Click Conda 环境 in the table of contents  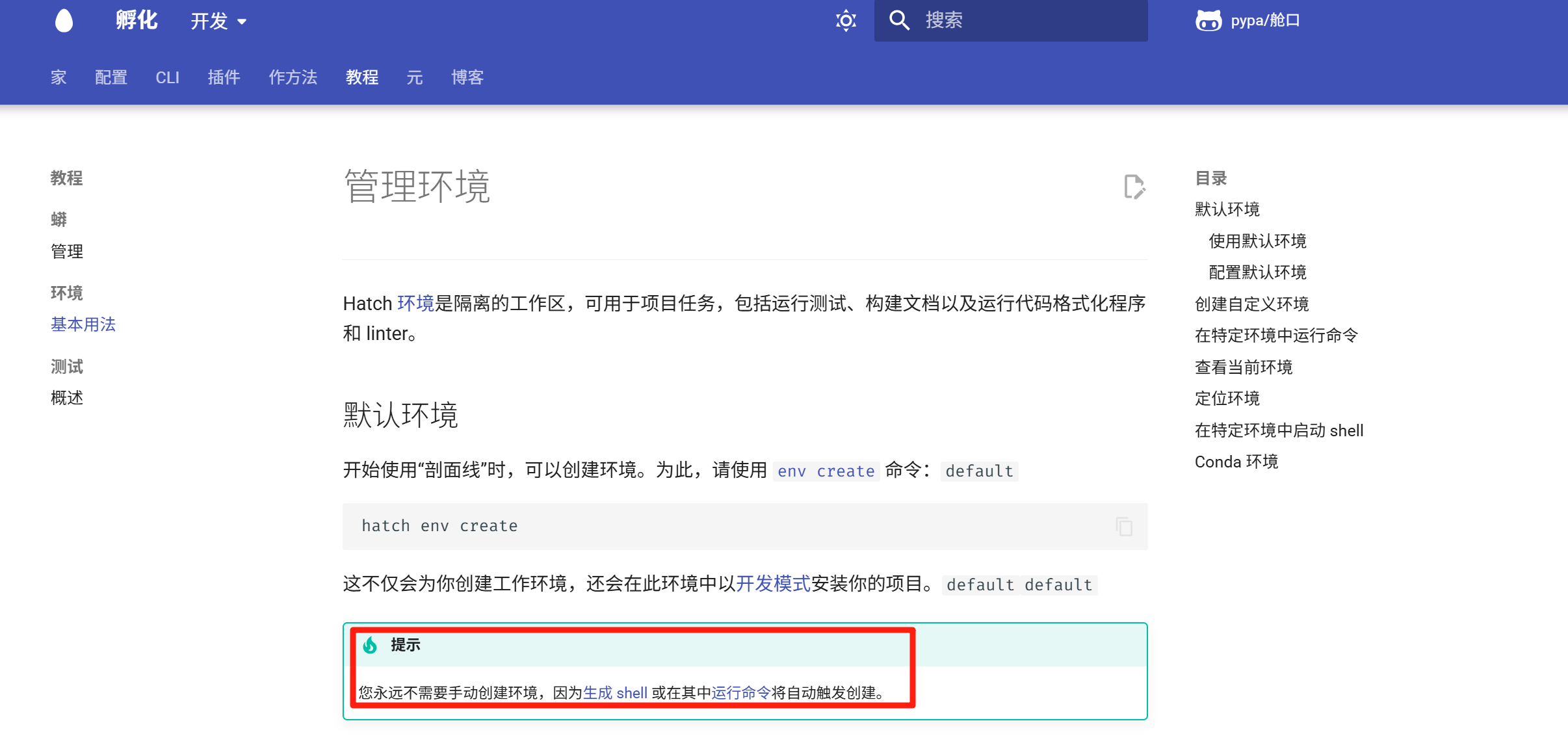point(1236,461)
